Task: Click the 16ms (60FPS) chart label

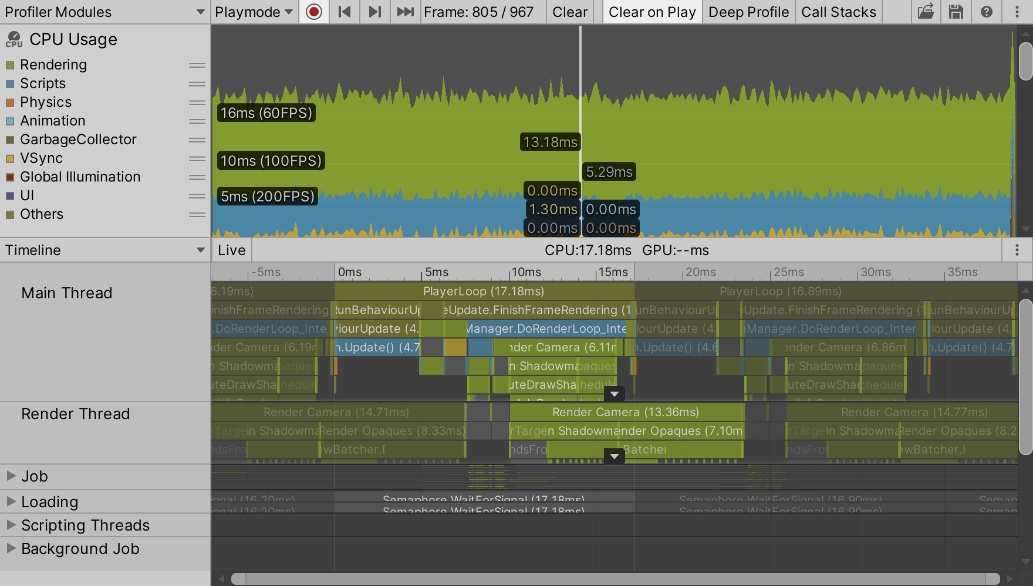Action: point(266,113)
